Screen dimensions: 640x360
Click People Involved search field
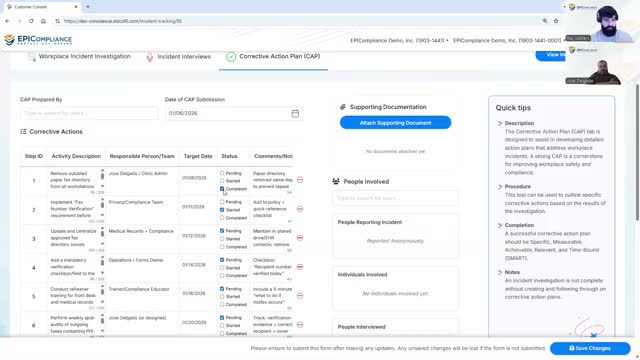395,198
